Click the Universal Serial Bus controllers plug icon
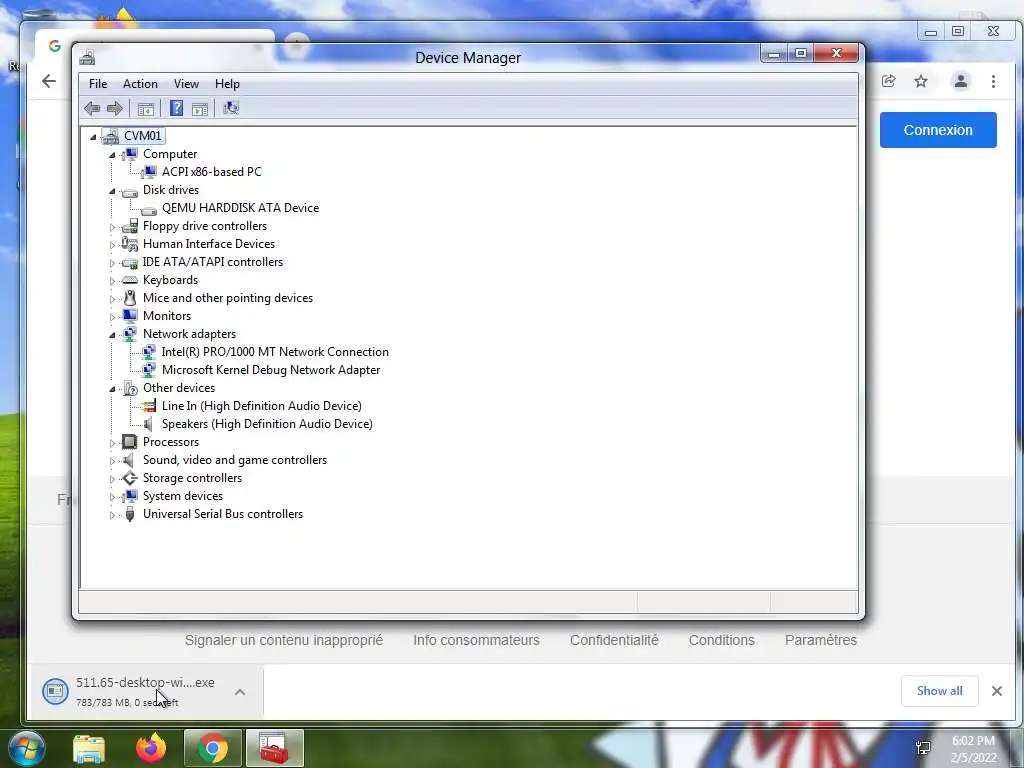 130,514
